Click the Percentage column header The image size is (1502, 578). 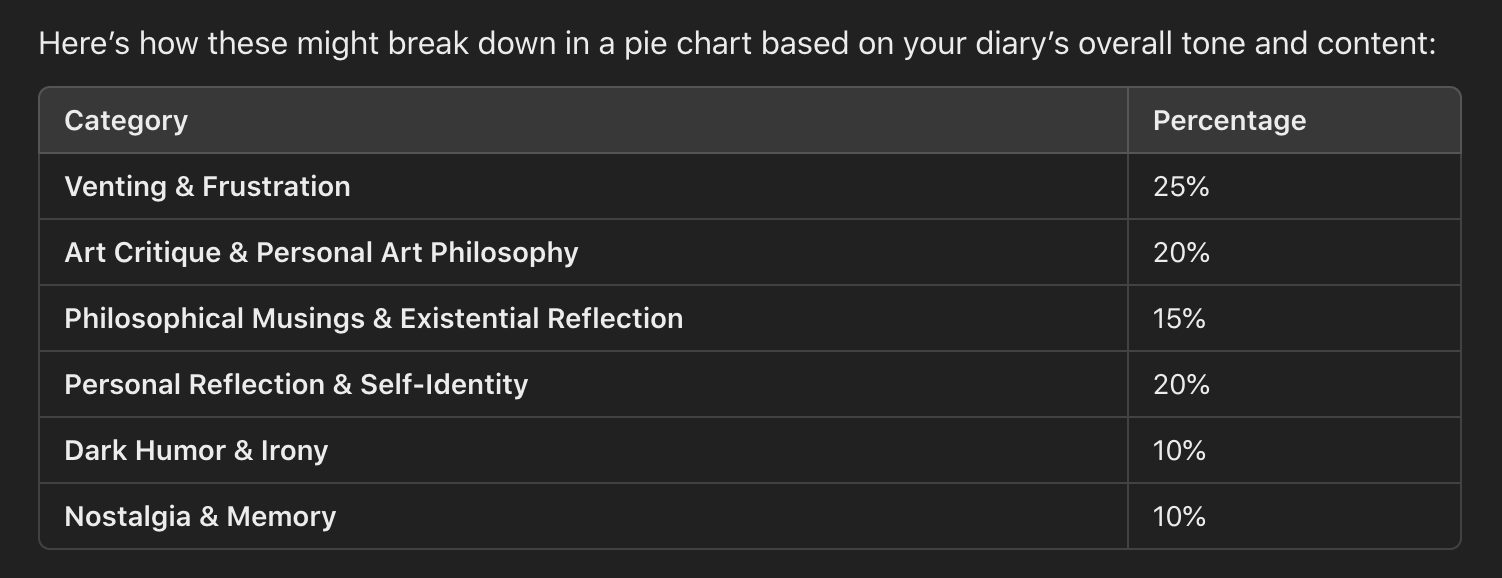[1294, 120]
